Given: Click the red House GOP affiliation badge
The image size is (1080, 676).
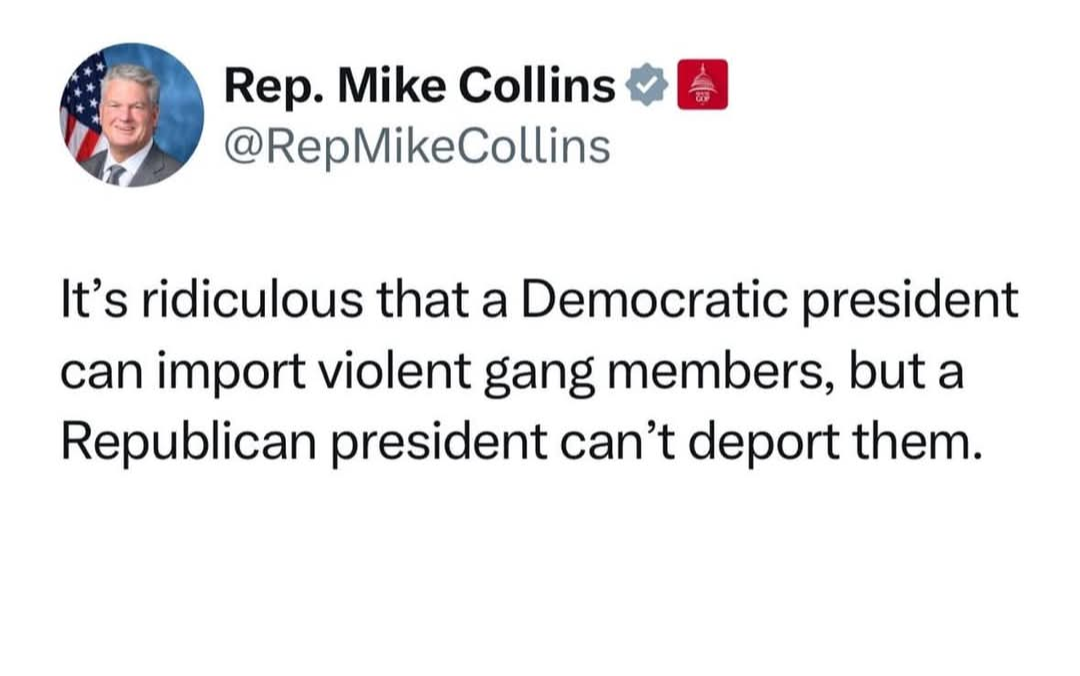Looking at the screenshot, I should click(703, 85).
